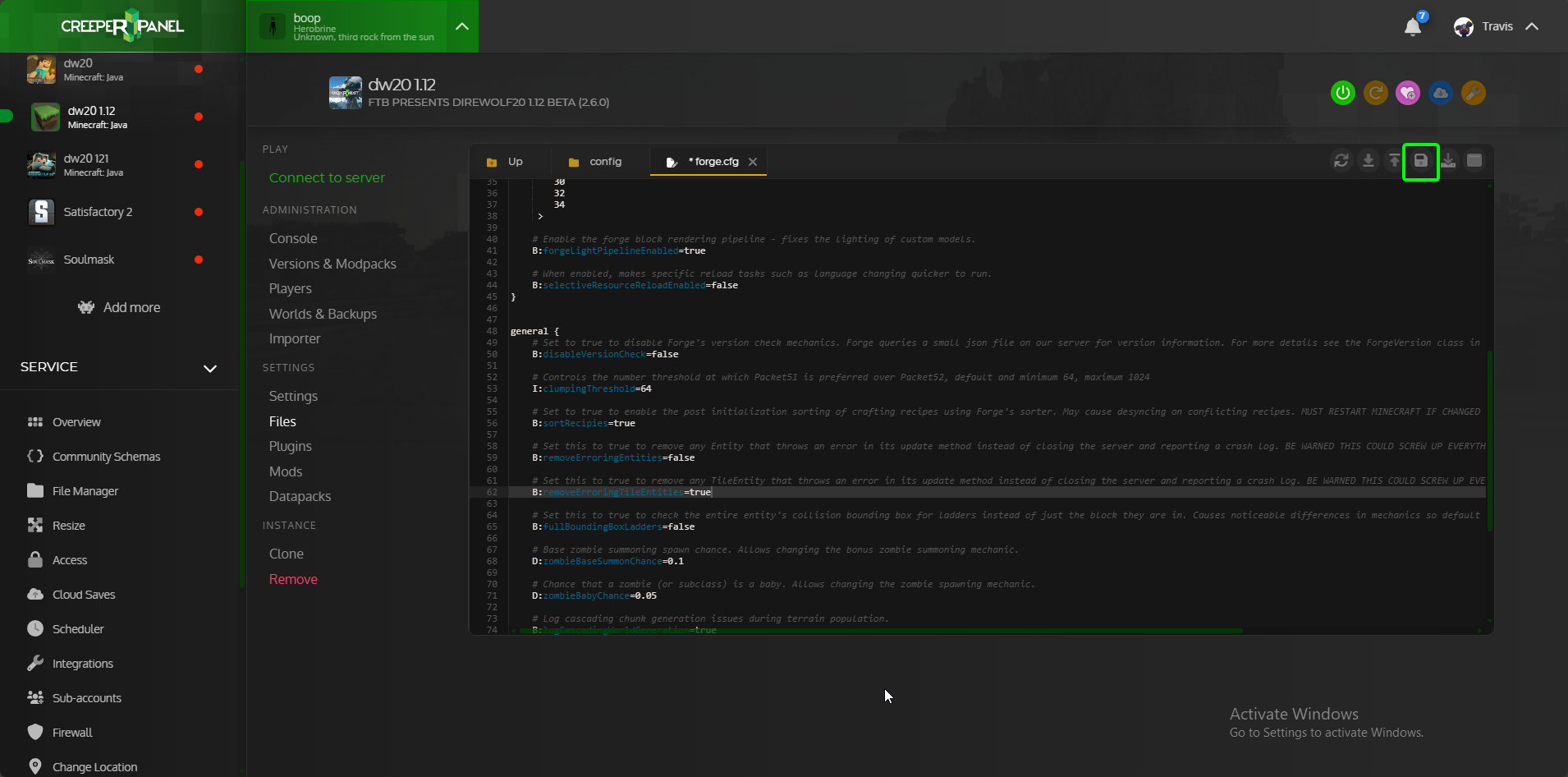Click the orange wrench icon

[x=1474, y=93]
